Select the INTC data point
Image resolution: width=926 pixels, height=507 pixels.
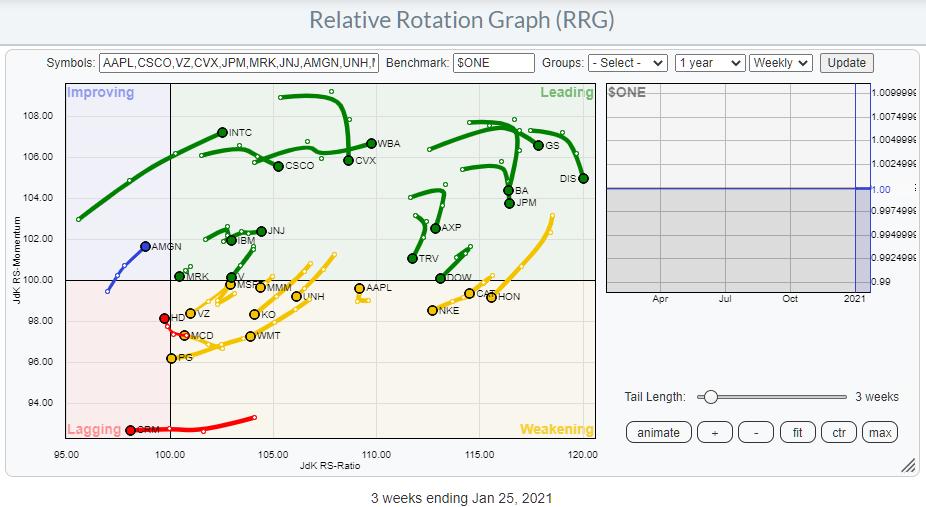pos(222,132)
